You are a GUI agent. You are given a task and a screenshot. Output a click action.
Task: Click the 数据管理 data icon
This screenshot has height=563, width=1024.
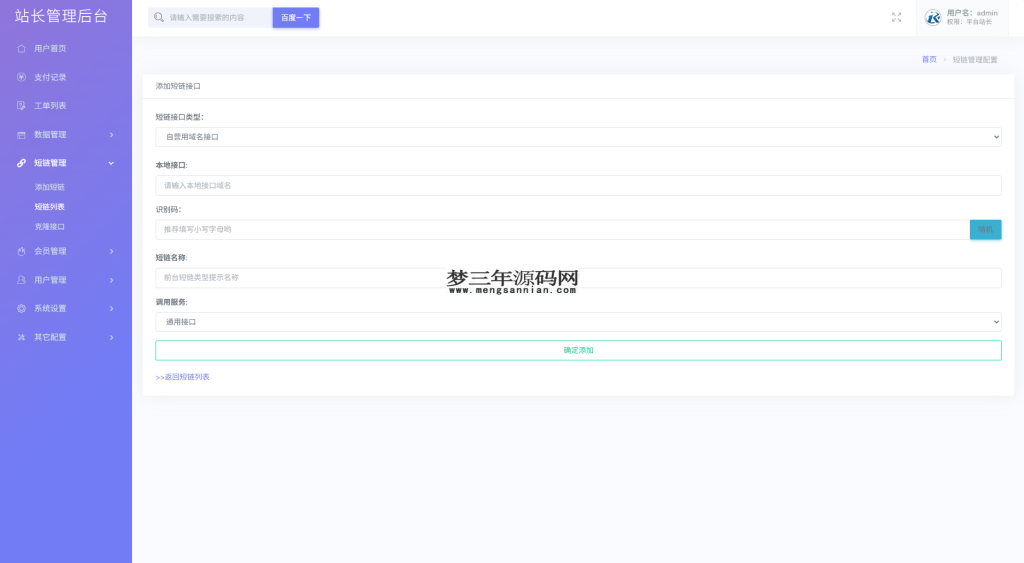21,135
